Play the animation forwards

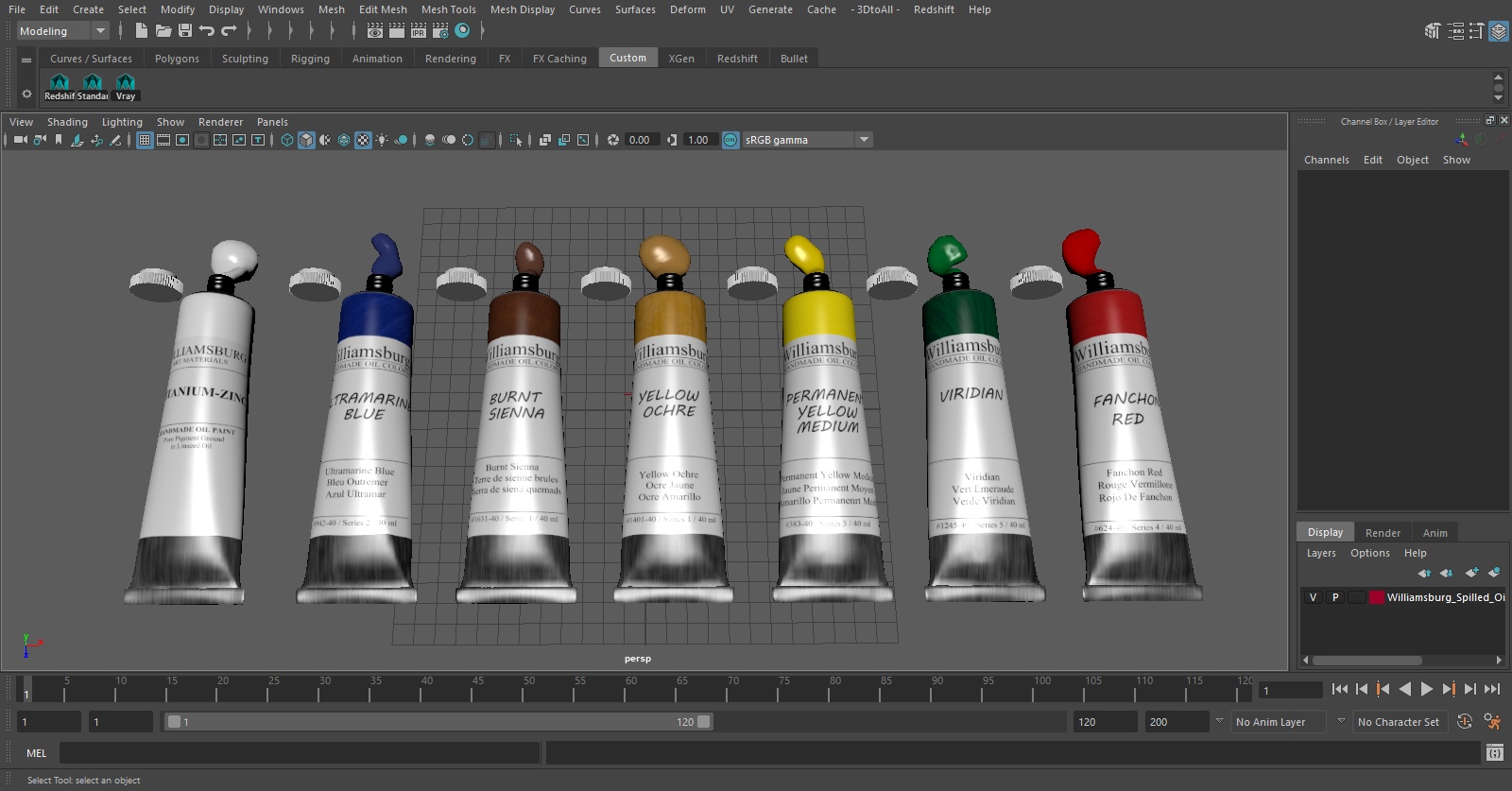point(1427,689)
